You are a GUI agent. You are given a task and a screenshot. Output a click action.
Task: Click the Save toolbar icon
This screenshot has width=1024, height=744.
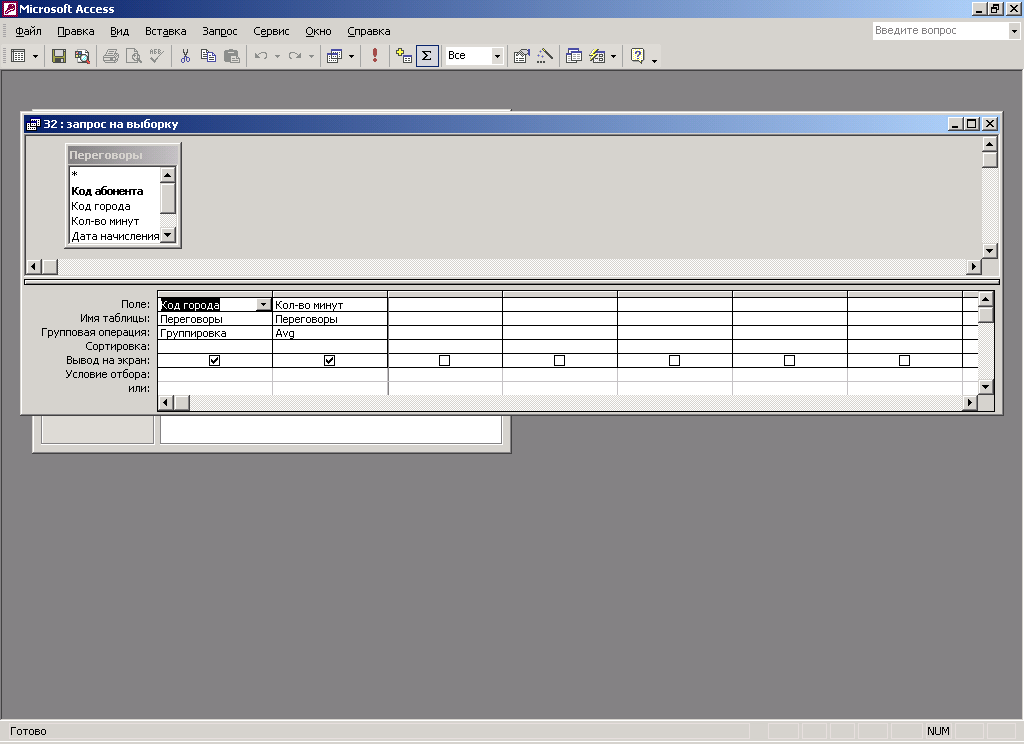coord(59,56)
